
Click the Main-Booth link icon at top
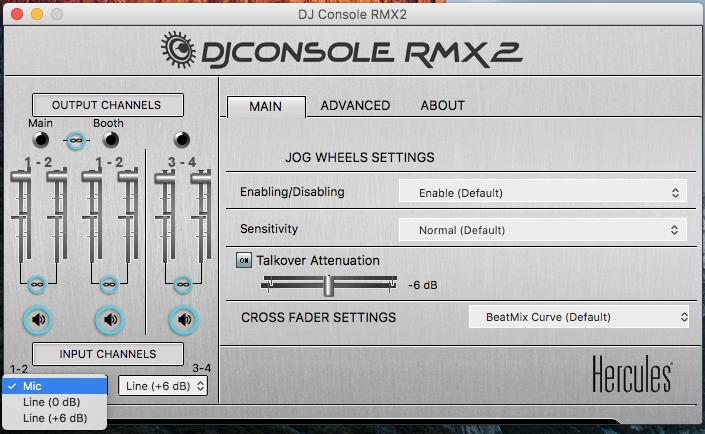(75, 141)
